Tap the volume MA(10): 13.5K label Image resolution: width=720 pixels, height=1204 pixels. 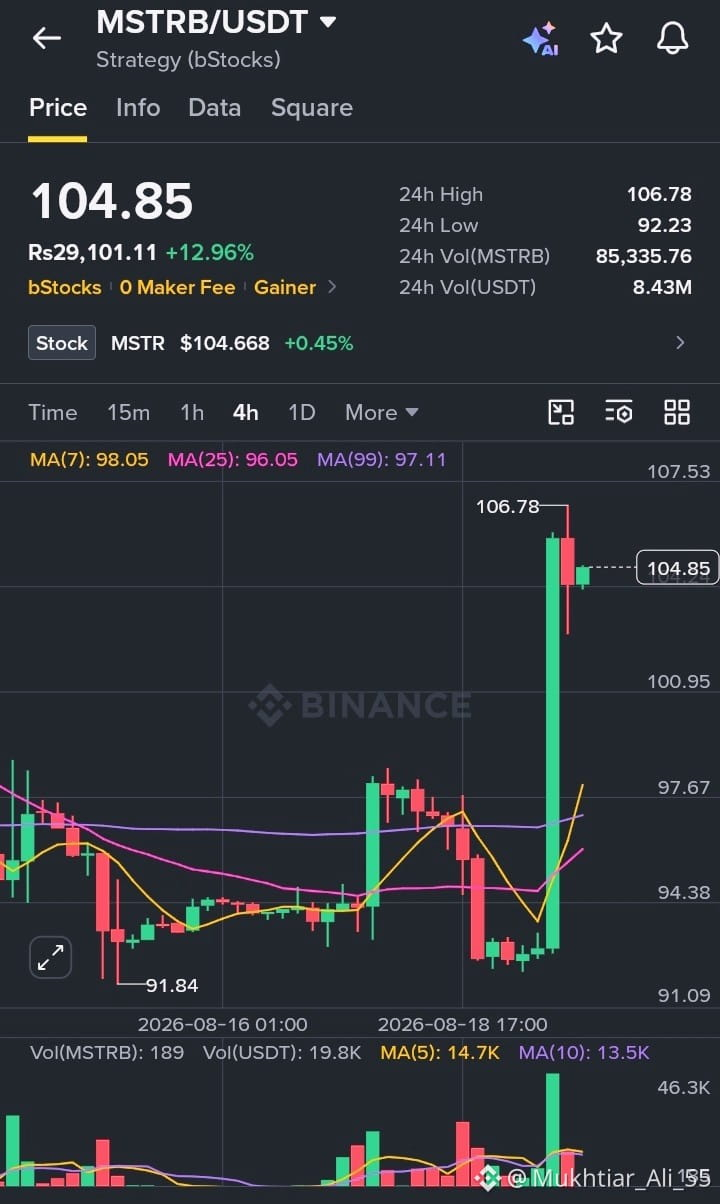point(584,1052)
